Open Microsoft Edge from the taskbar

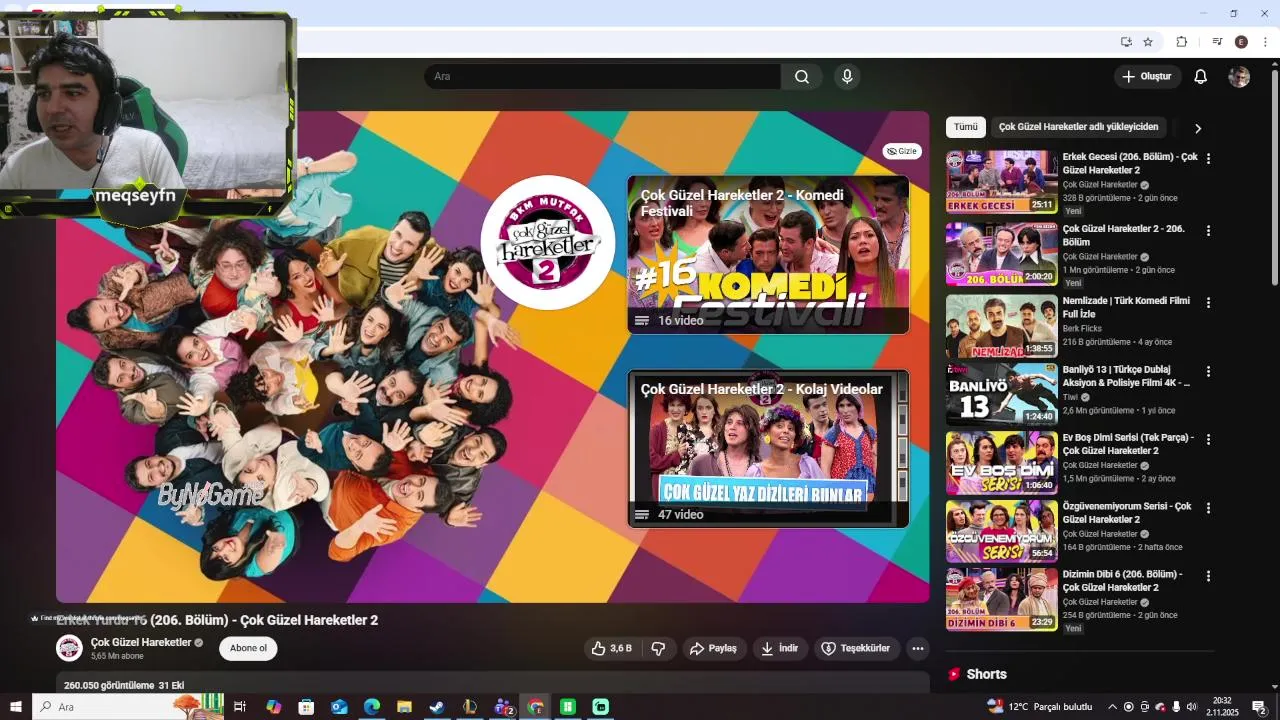372,707
